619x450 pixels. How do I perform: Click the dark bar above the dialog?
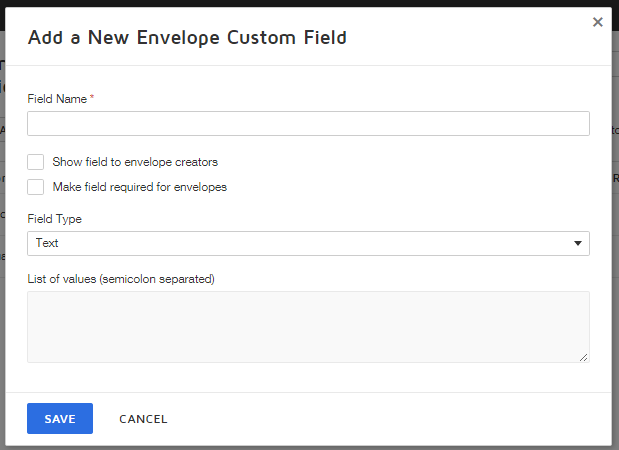(300, 3)
